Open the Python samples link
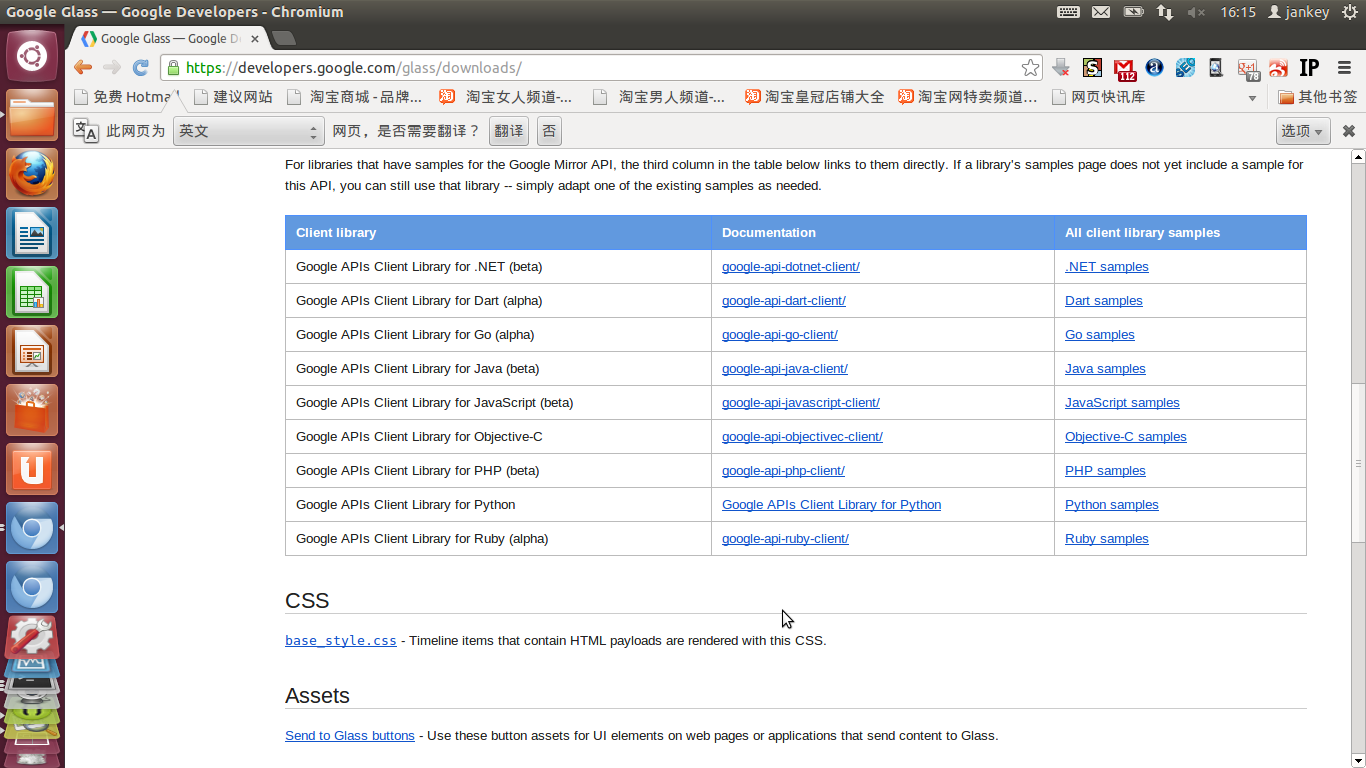1366x768 pixels. click(1112, 505)
